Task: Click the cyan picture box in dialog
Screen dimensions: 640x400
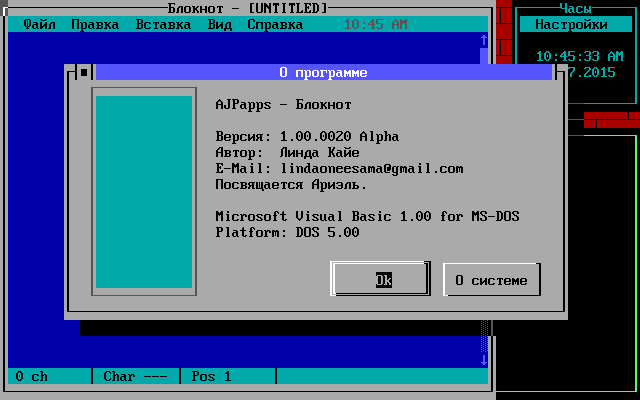Action: pyautogui.click(x=144, y=192)
